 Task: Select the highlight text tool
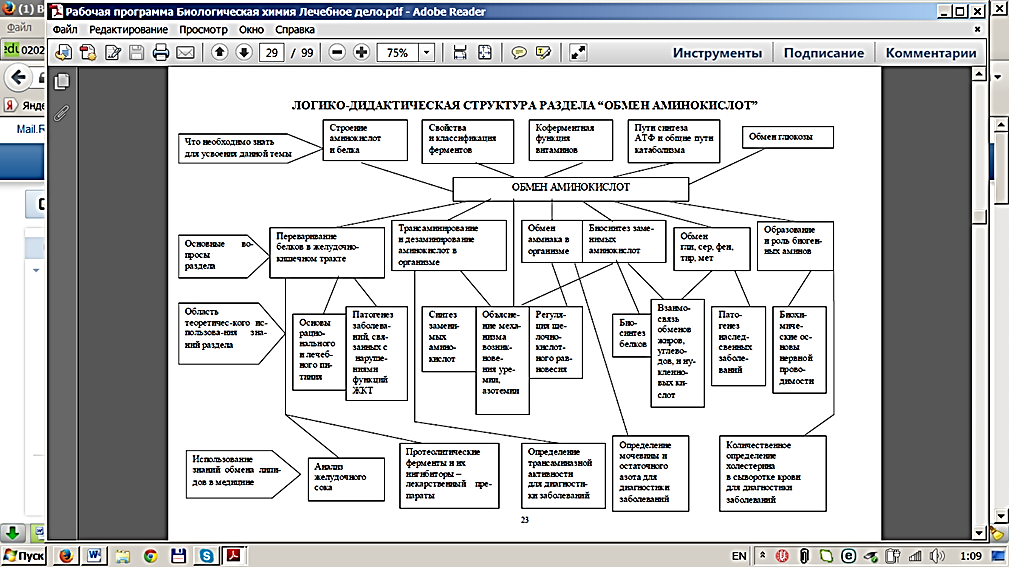(x=543, y=53)
